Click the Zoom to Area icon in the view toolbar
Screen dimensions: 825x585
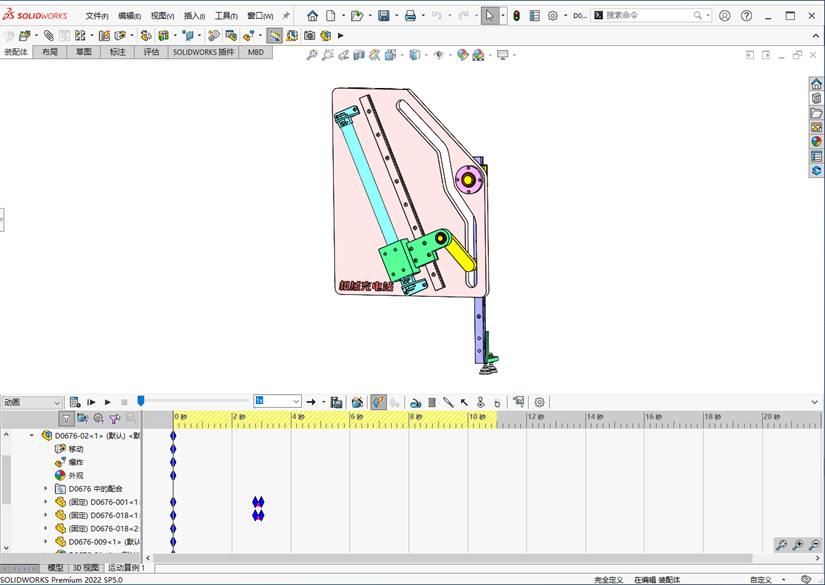point(328,55)
